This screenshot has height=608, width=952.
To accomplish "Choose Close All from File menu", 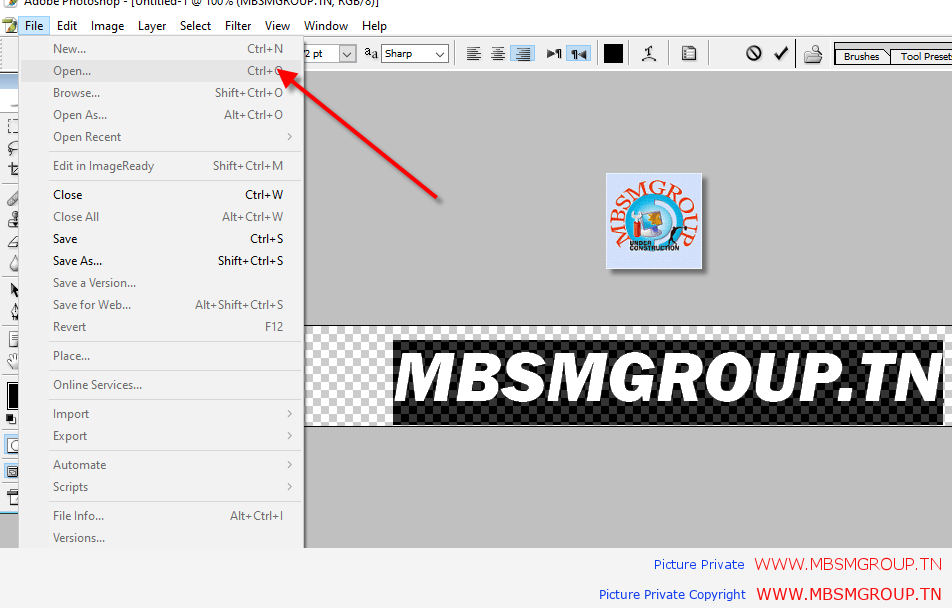I will pos(161,217).
